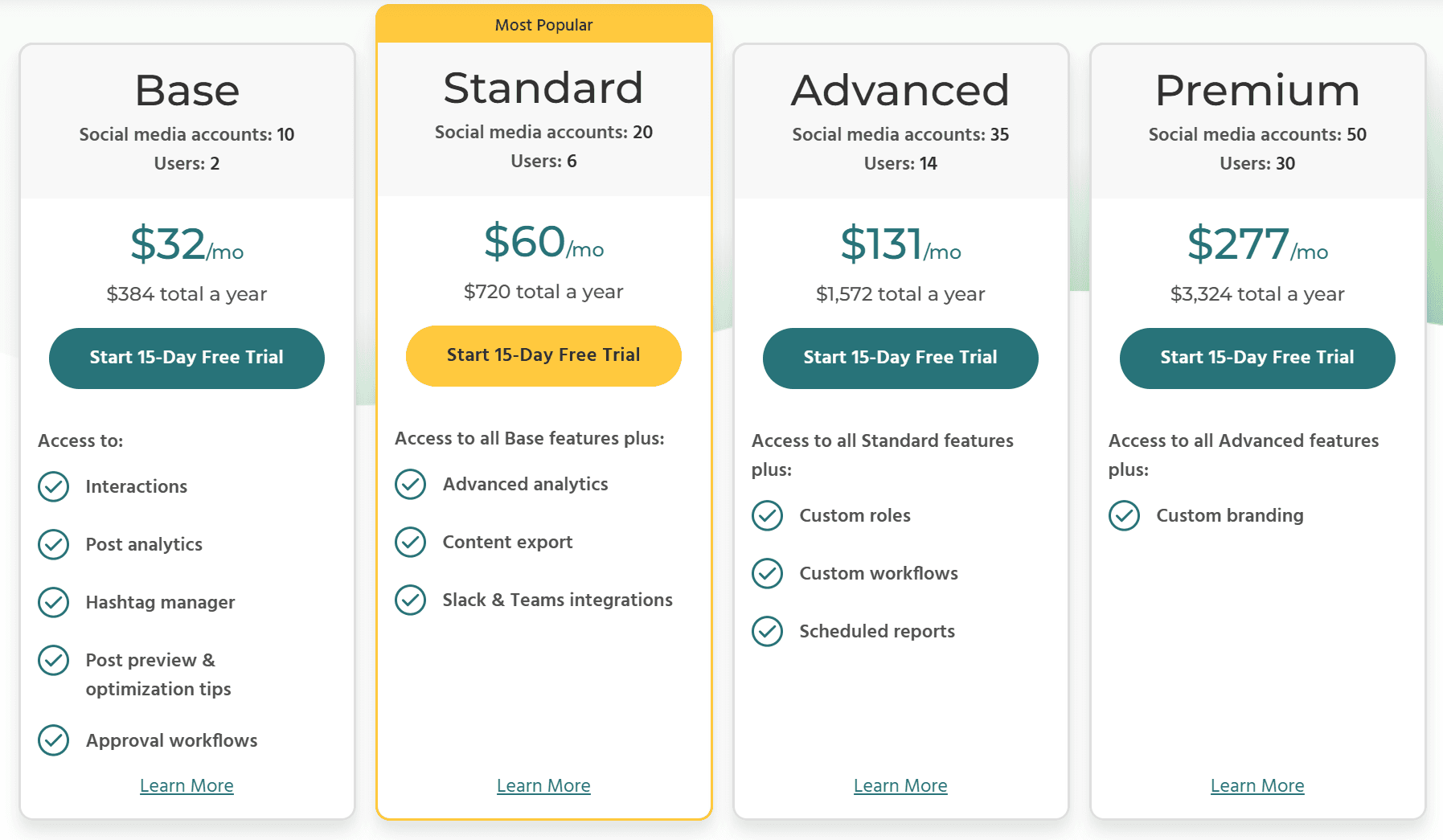Open Learn More under Premium plan
Image resolution: width=1443 pixels, height=840 pixels.
click(1257, 785)
